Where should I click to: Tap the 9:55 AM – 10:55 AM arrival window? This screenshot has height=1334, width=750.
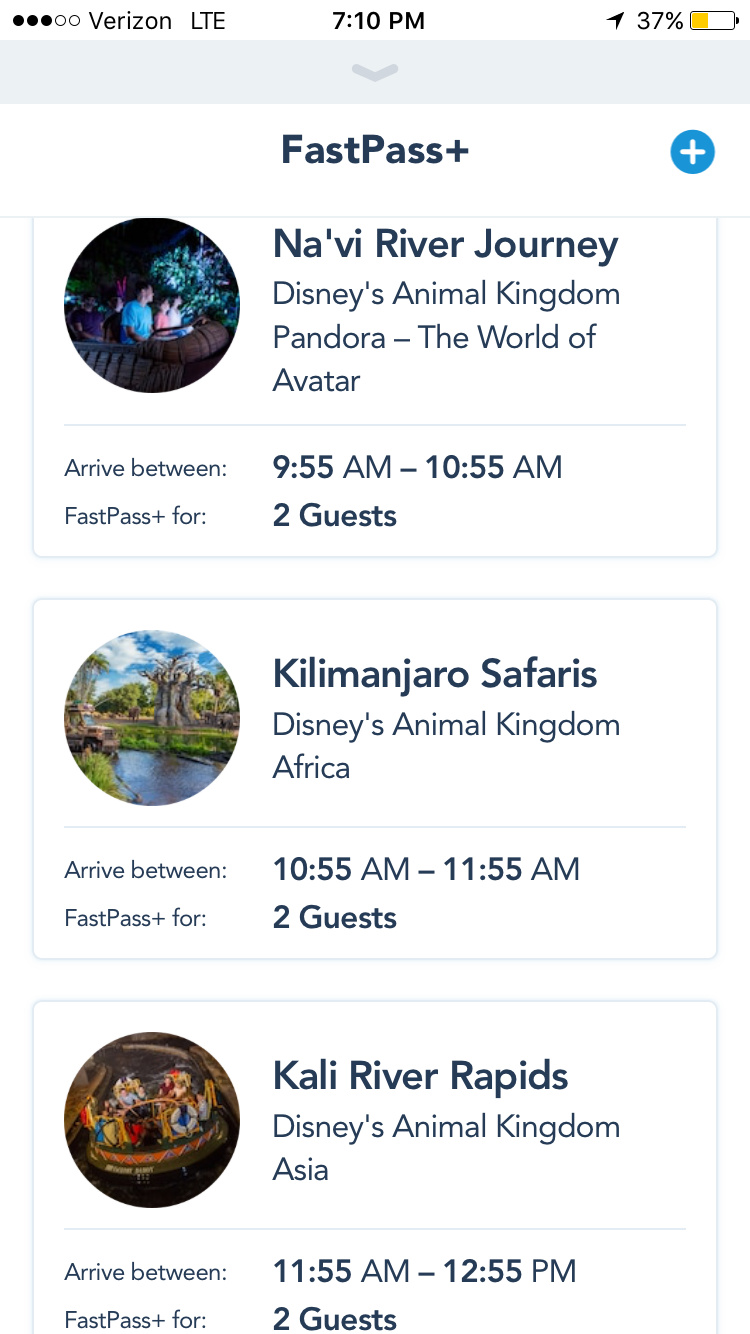pyautogui.click(x=417, y=467)
